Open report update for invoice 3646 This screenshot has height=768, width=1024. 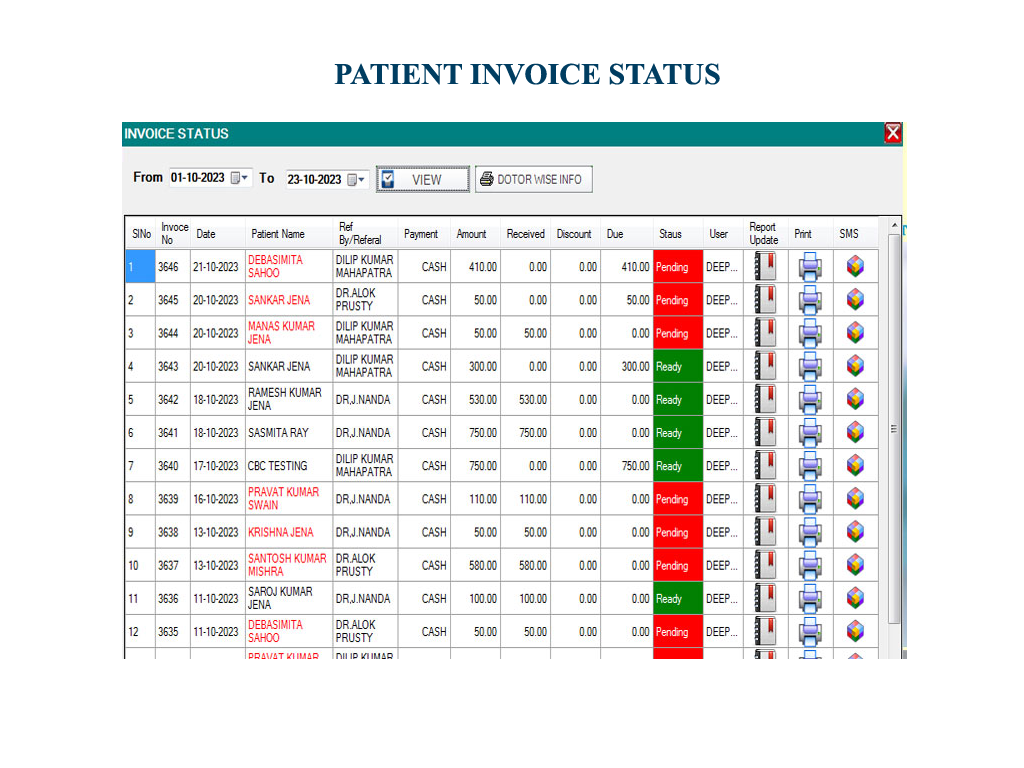[x=765, y=267]
